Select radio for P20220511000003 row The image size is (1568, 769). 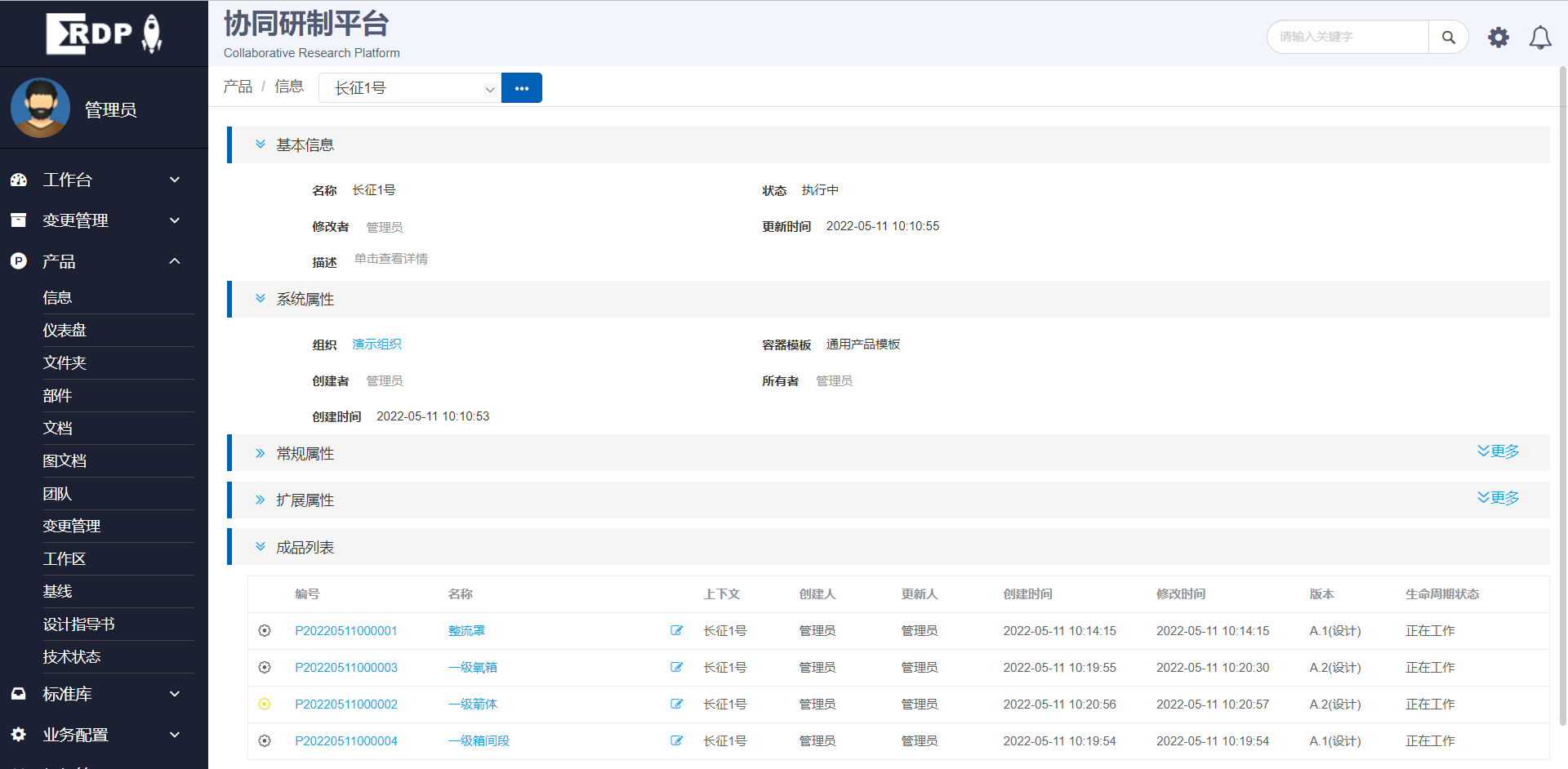pos(265,667)
